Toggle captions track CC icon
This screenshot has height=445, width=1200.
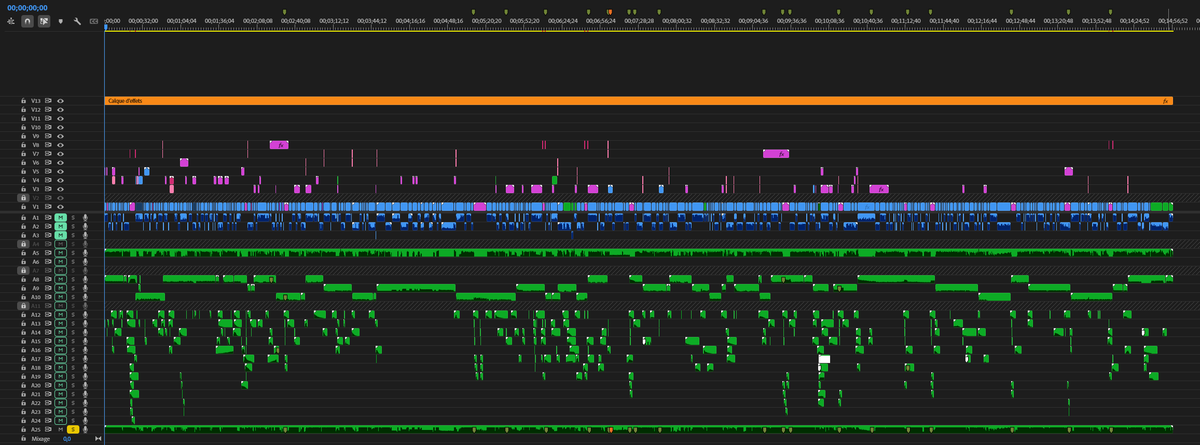[93, 21]
